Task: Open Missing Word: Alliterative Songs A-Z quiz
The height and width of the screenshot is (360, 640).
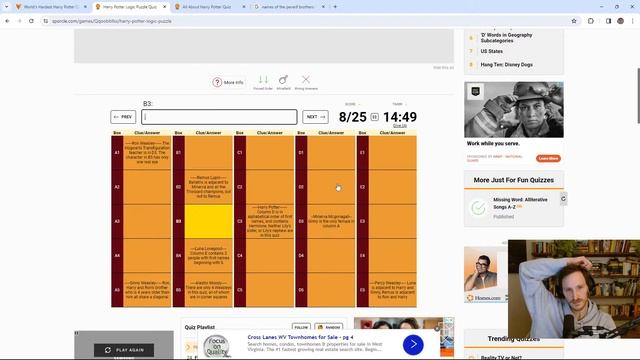Action: pyautogui.click(x=520, y=203)
